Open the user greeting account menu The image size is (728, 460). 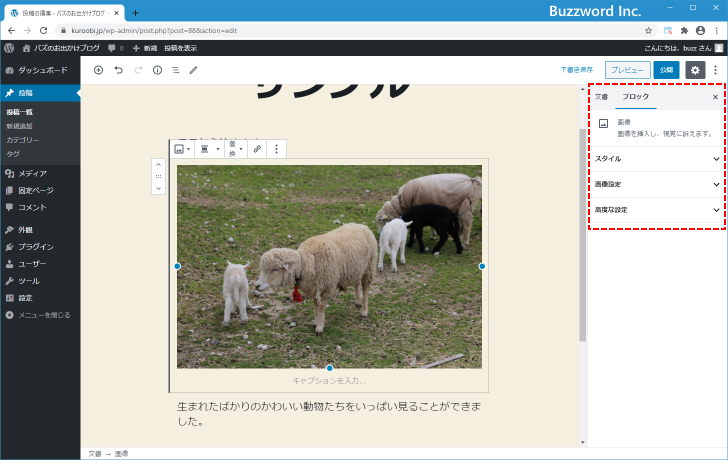683,48
